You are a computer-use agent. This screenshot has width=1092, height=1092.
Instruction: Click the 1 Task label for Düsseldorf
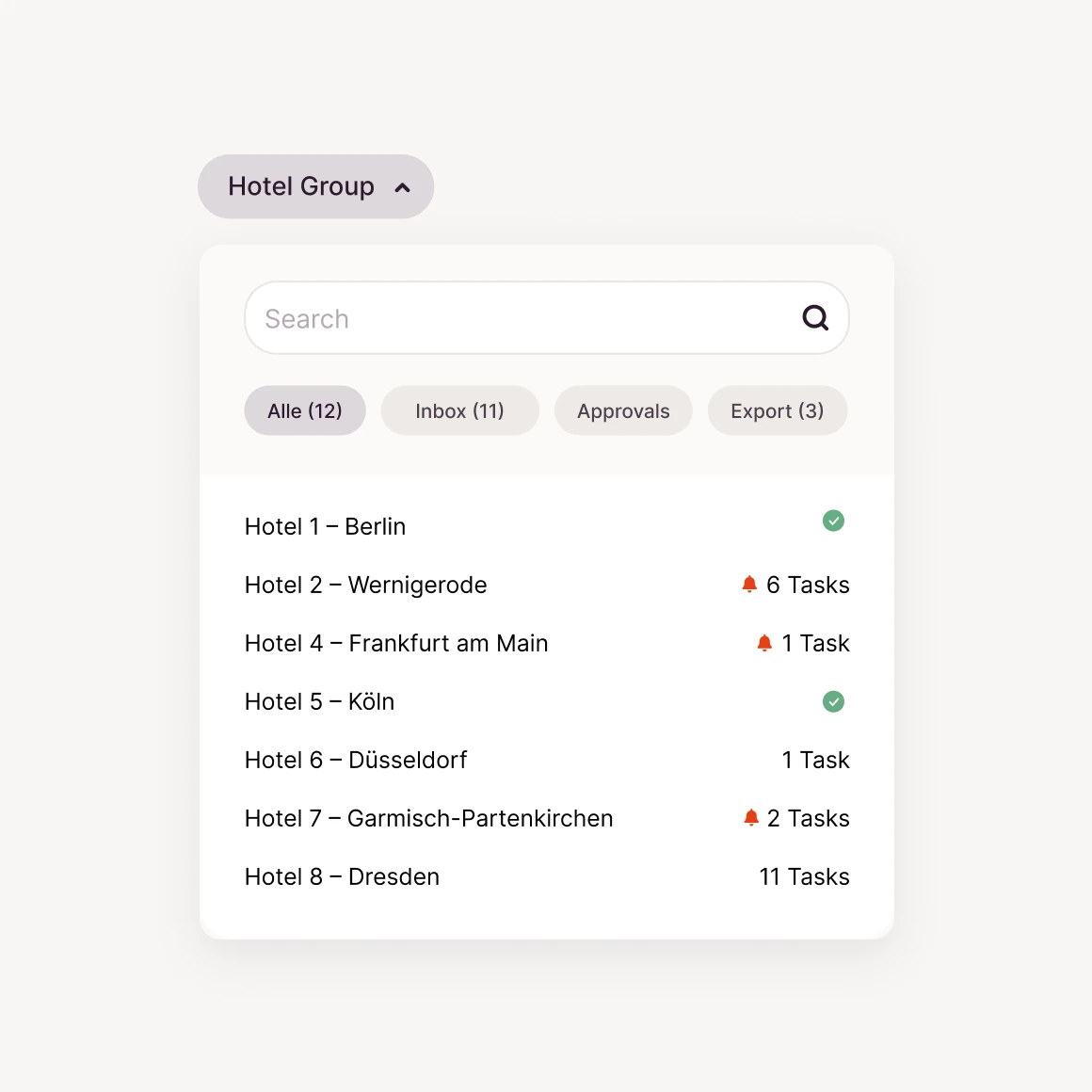[815, 760]
